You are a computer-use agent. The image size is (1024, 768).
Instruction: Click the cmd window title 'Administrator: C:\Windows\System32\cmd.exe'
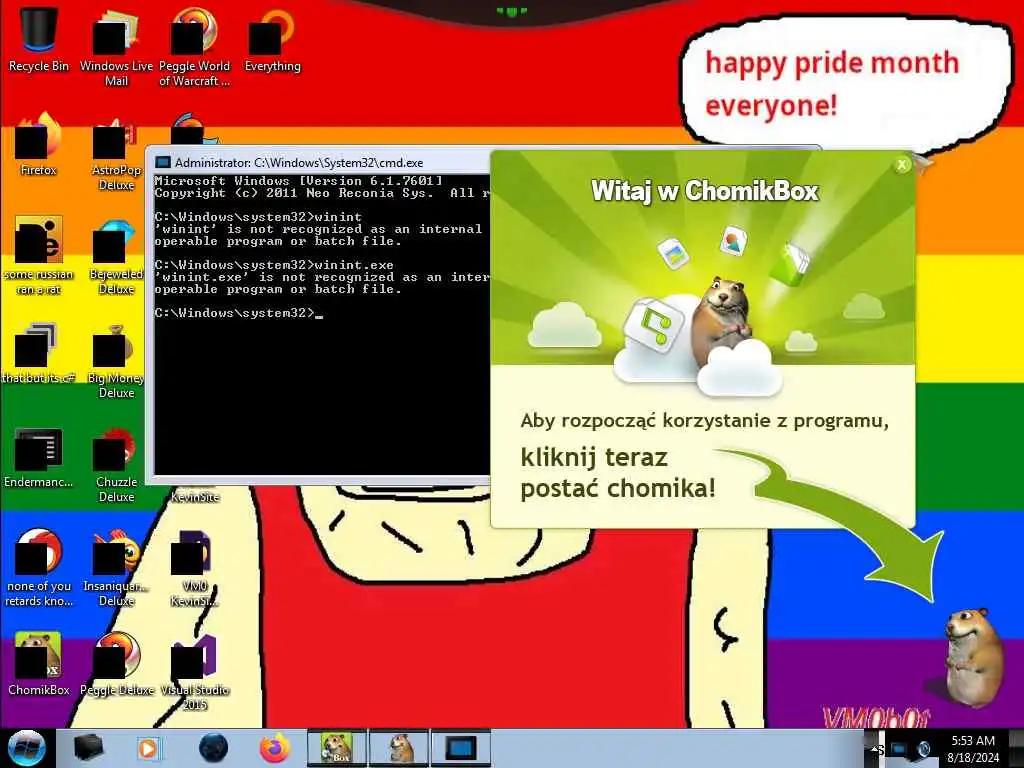point(299,163)
